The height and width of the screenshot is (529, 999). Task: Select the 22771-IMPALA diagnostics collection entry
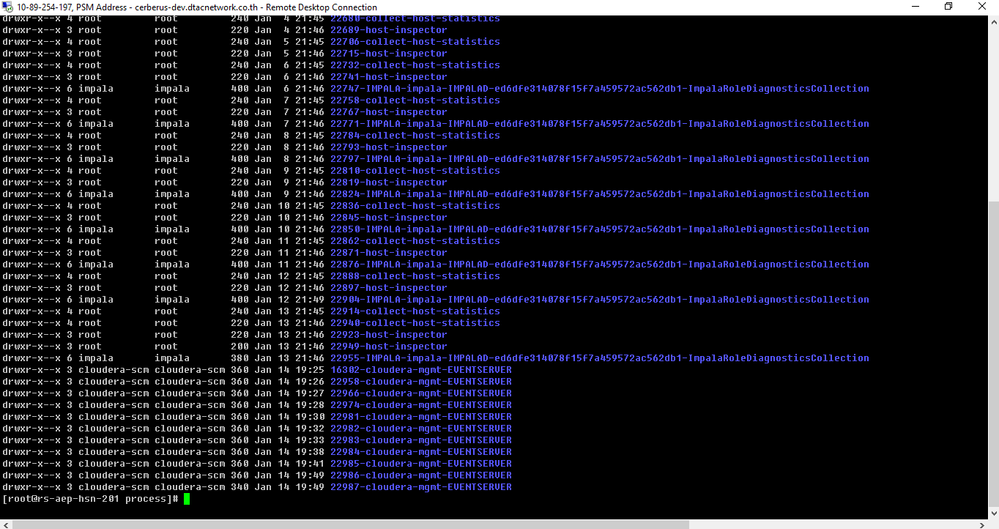pyautogui.click(x=600, y=124)
